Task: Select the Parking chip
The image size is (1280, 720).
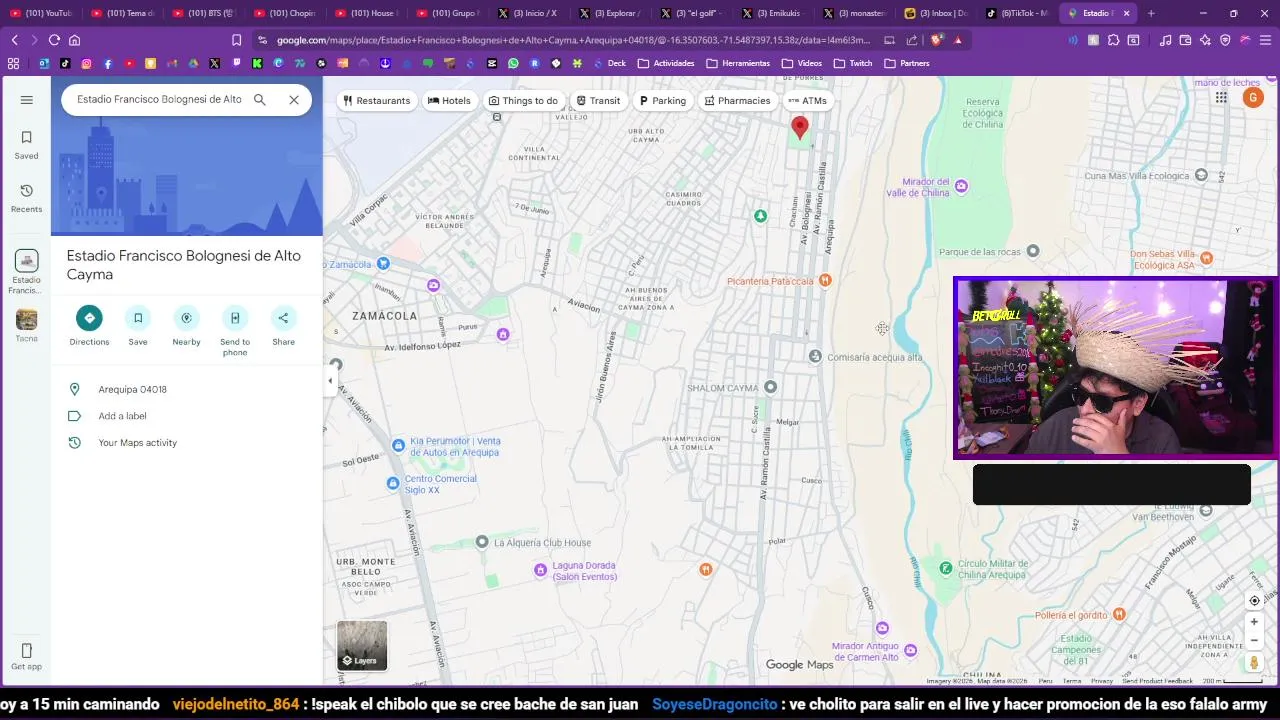Action: (662, 101)
